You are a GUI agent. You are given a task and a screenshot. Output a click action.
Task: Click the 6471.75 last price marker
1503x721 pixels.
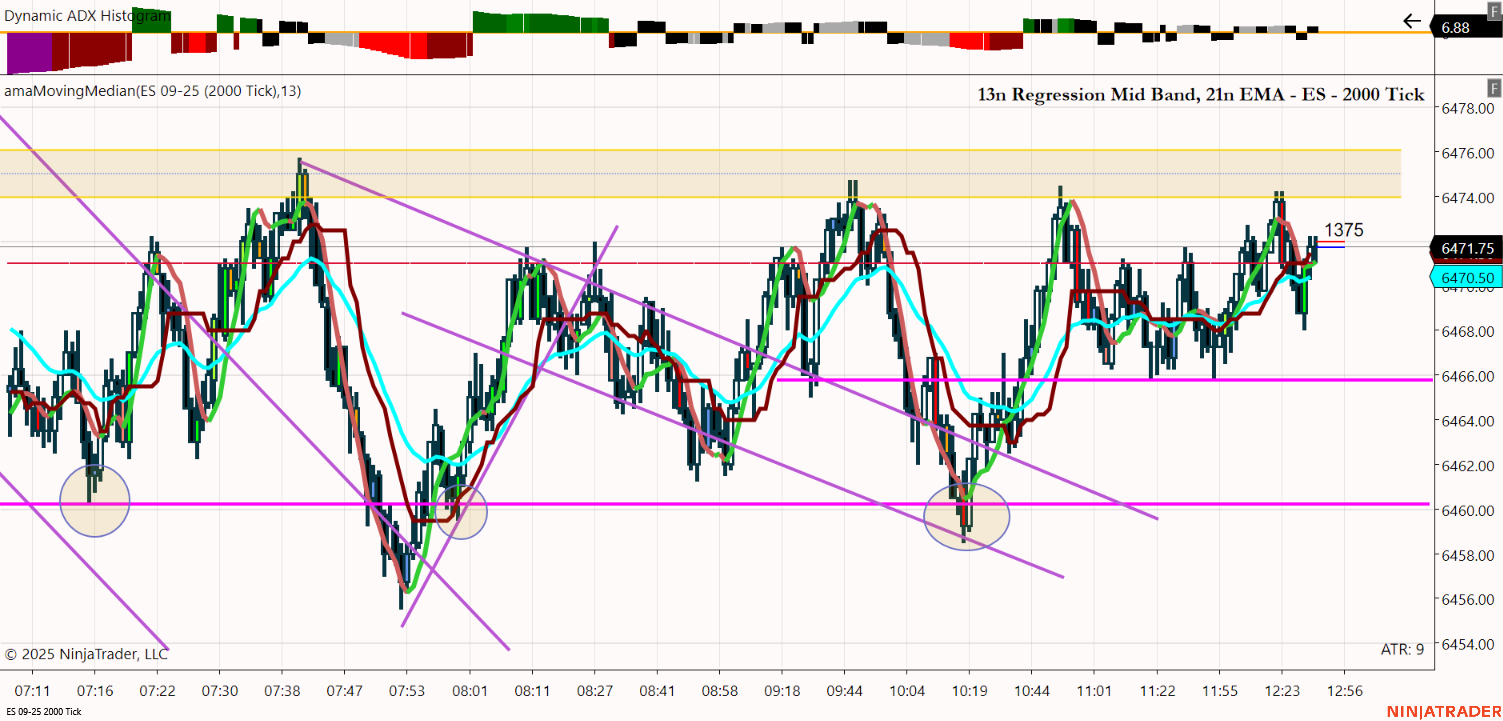coord(1468,248)
